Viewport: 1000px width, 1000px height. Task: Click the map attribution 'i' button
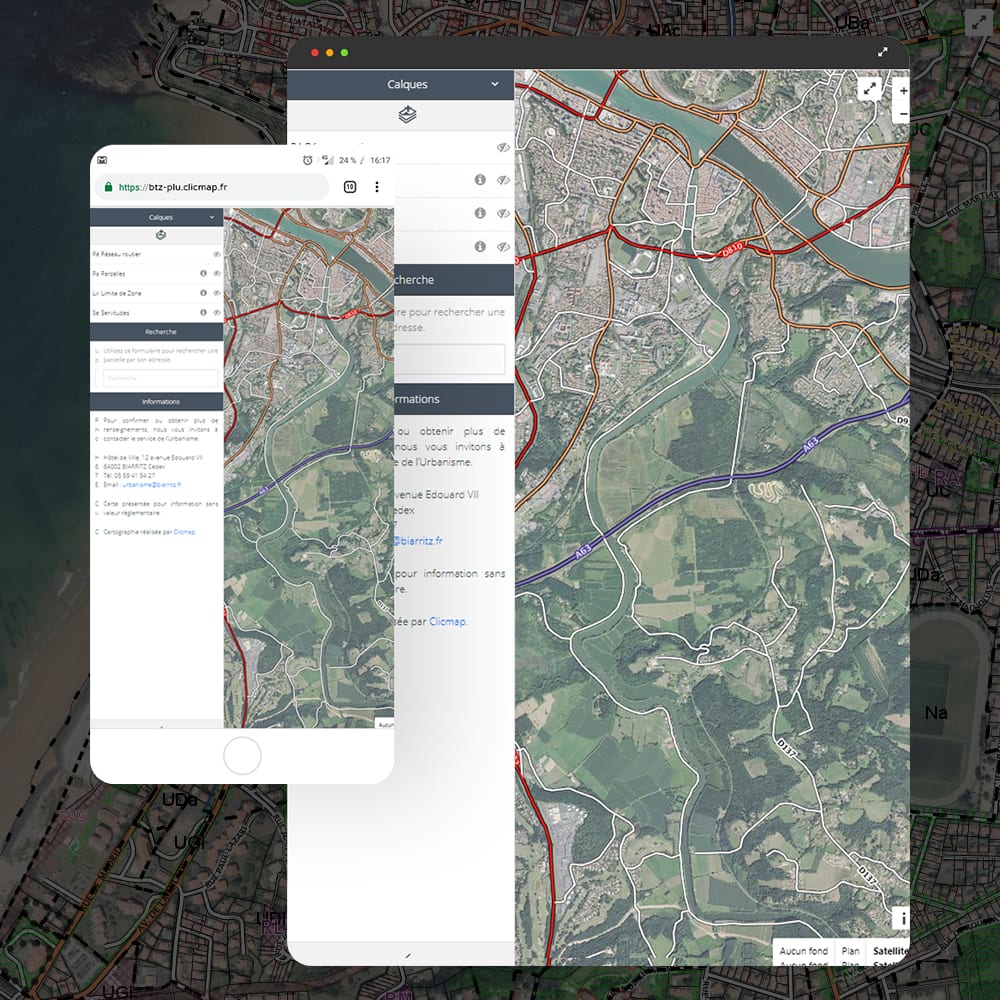point(900,918)
